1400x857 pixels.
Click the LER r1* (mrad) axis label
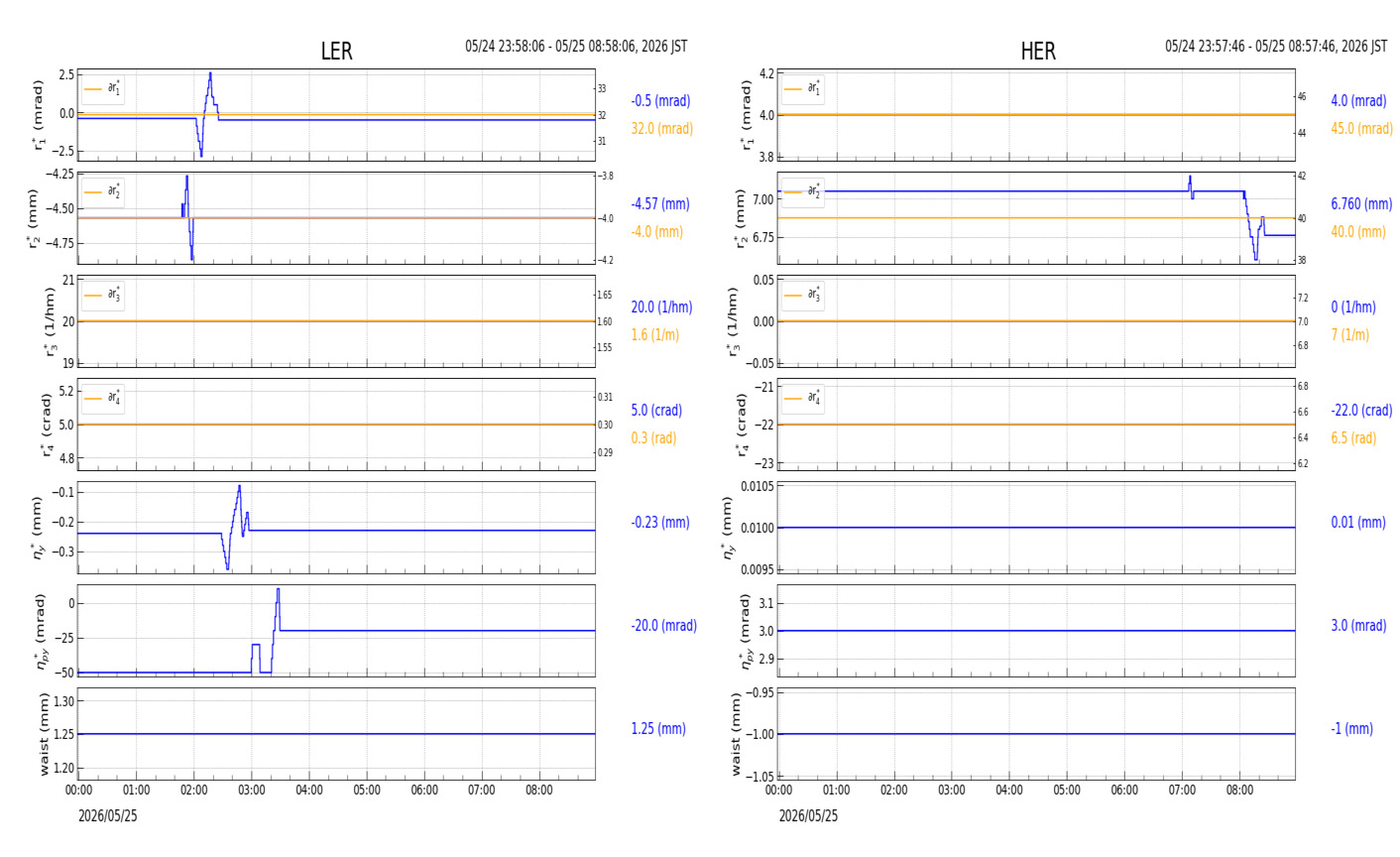[x=39, y=115]
